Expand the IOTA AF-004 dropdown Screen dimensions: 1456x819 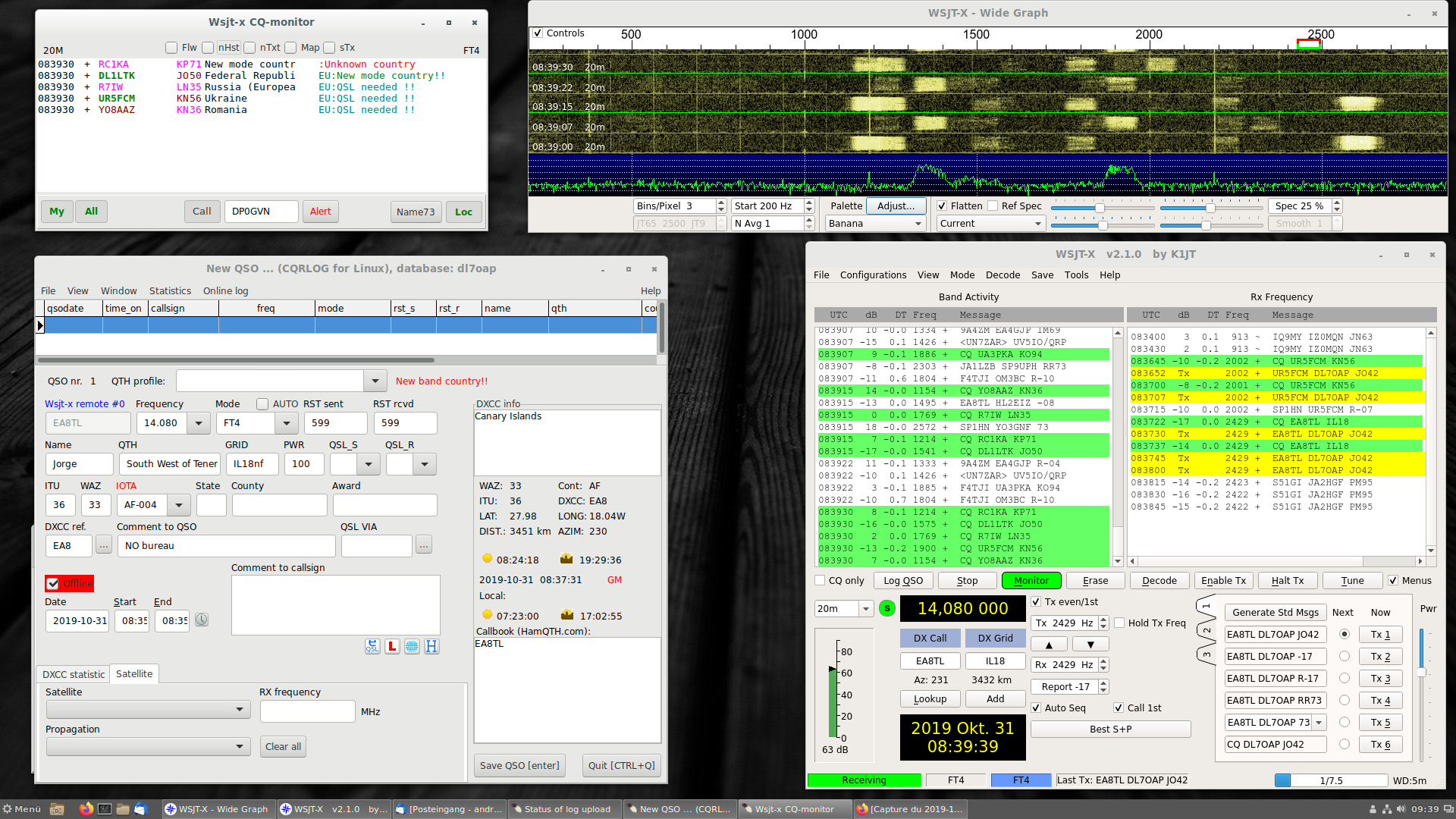(179, 505)
